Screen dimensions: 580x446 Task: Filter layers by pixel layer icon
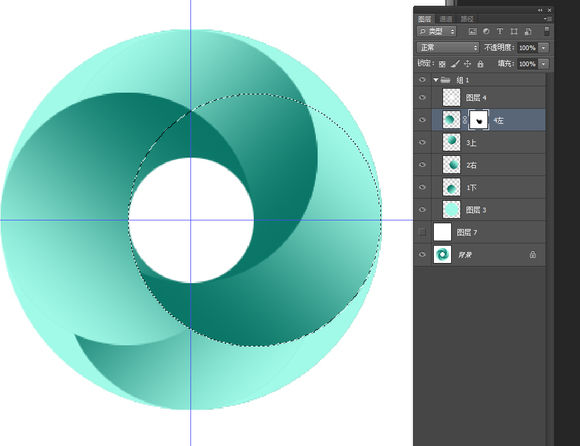472,31
